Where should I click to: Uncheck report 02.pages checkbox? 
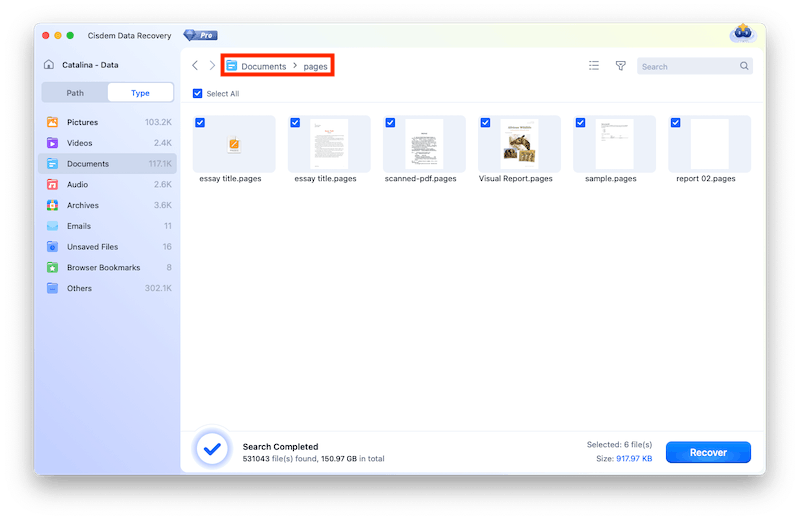676,122
